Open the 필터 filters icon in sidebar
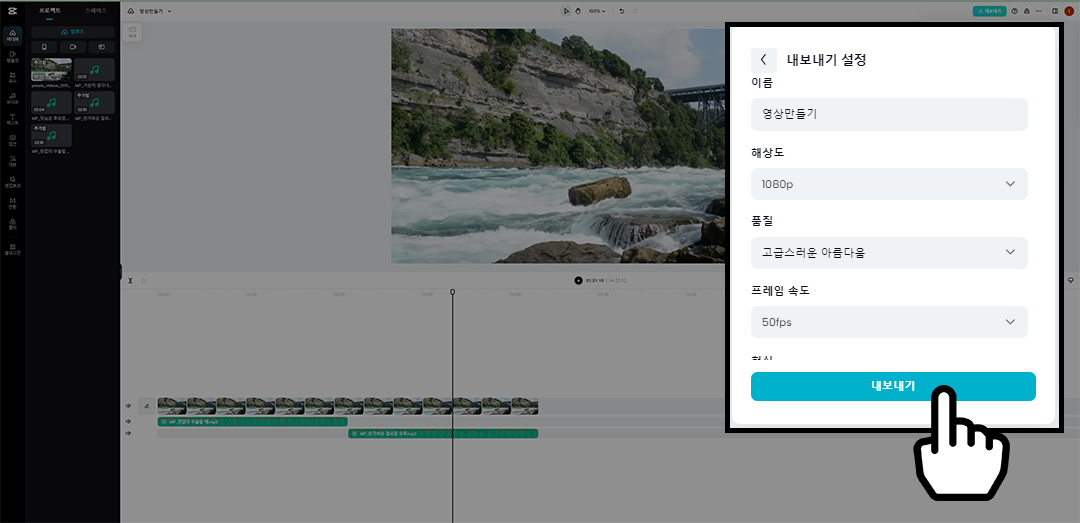The image size is (1080, 523). [12, 223]
